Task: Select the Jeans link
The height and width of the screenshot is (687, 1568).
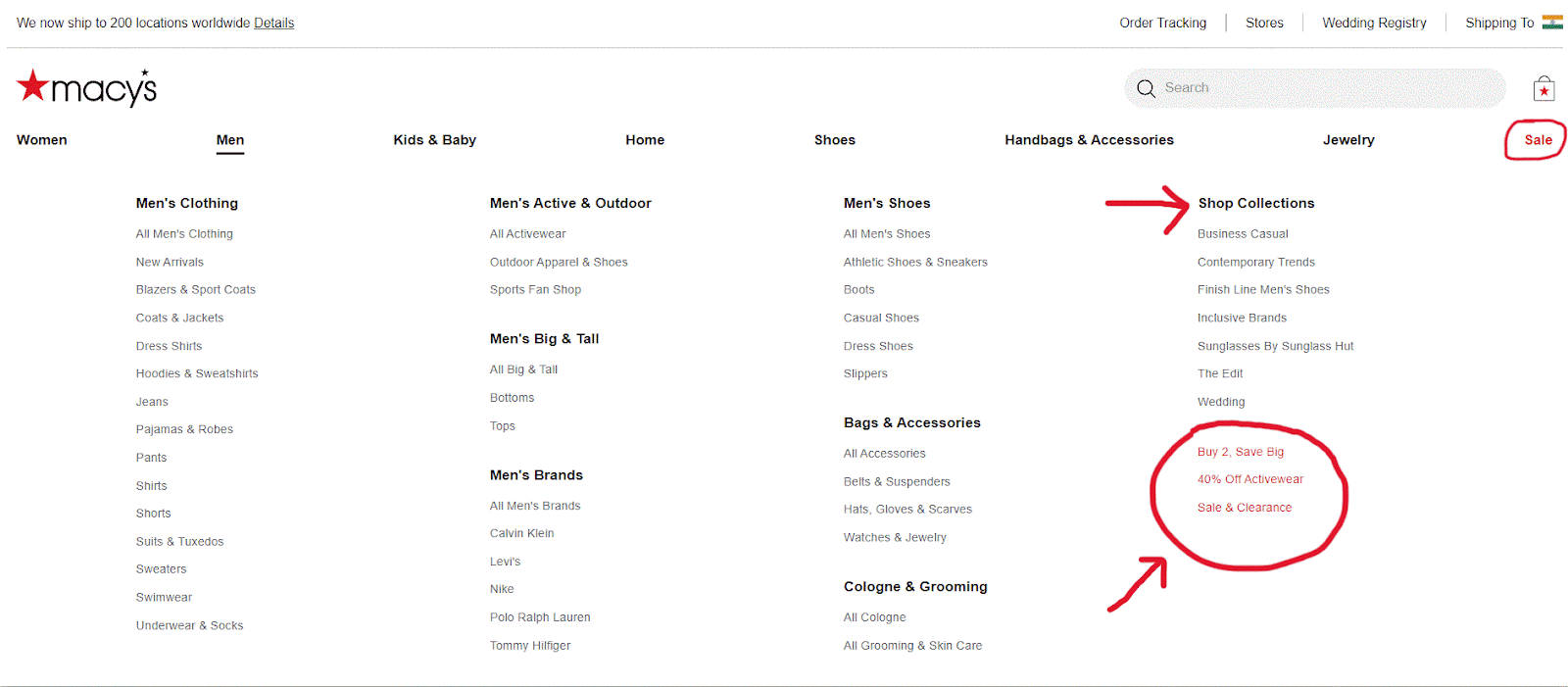Action: tap(152, 402)
